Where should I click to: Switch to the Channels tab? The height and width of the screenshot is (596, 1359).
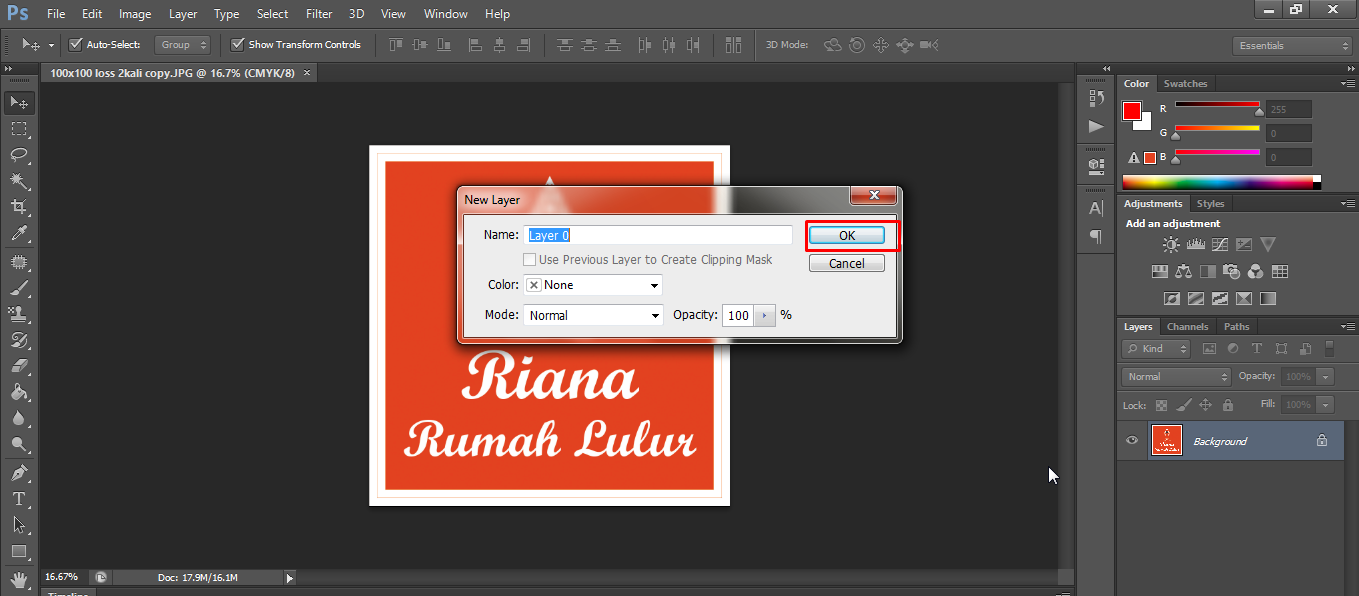tap(1187, 325)
